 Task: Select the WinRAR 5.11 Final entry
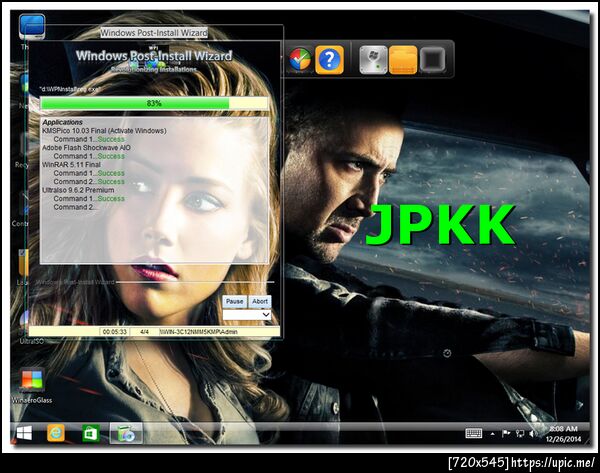tap(72, 165)
